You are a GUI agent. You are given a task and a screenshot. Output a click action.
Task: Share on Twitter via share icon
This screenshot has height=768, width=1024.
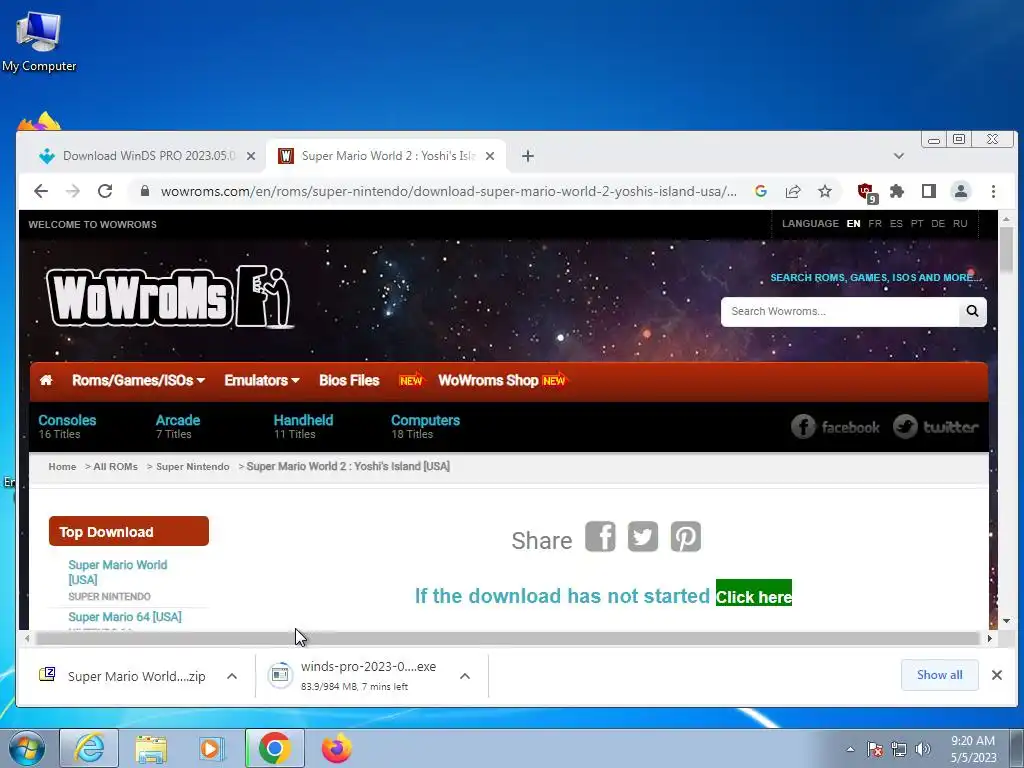click(x=643, y=537)
